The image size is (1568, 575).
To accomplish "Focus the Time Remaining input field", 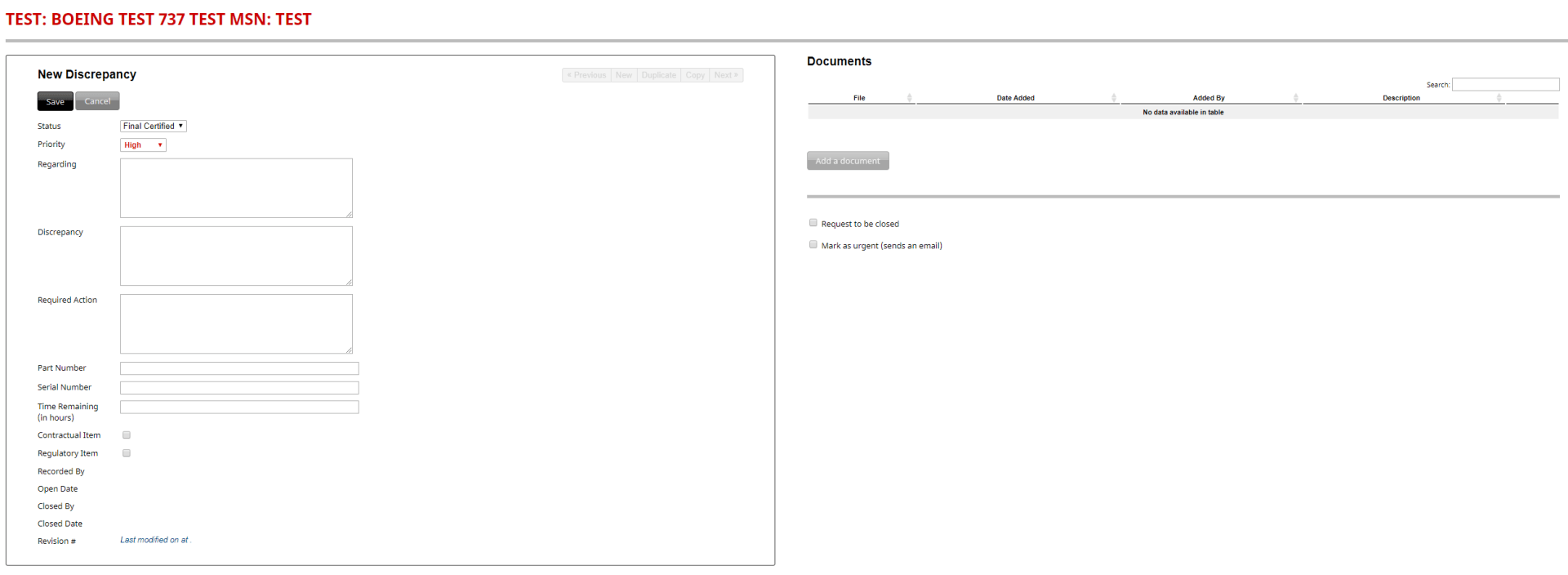I will pos(239,407).
